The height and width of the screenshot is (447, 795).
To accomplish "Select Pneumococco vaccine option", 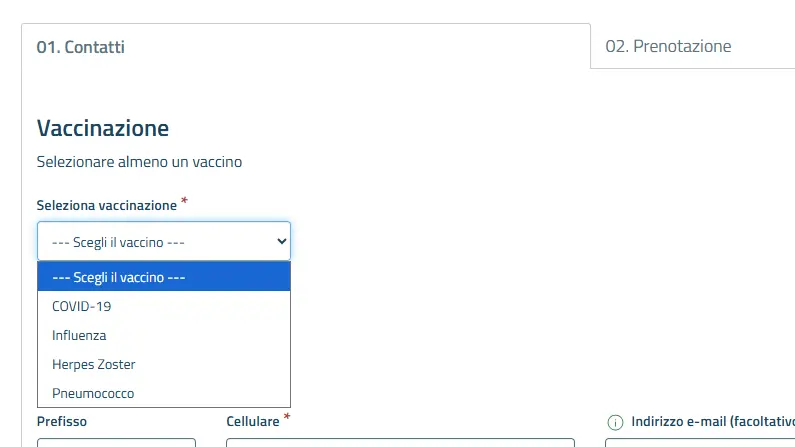I will 93,393.
